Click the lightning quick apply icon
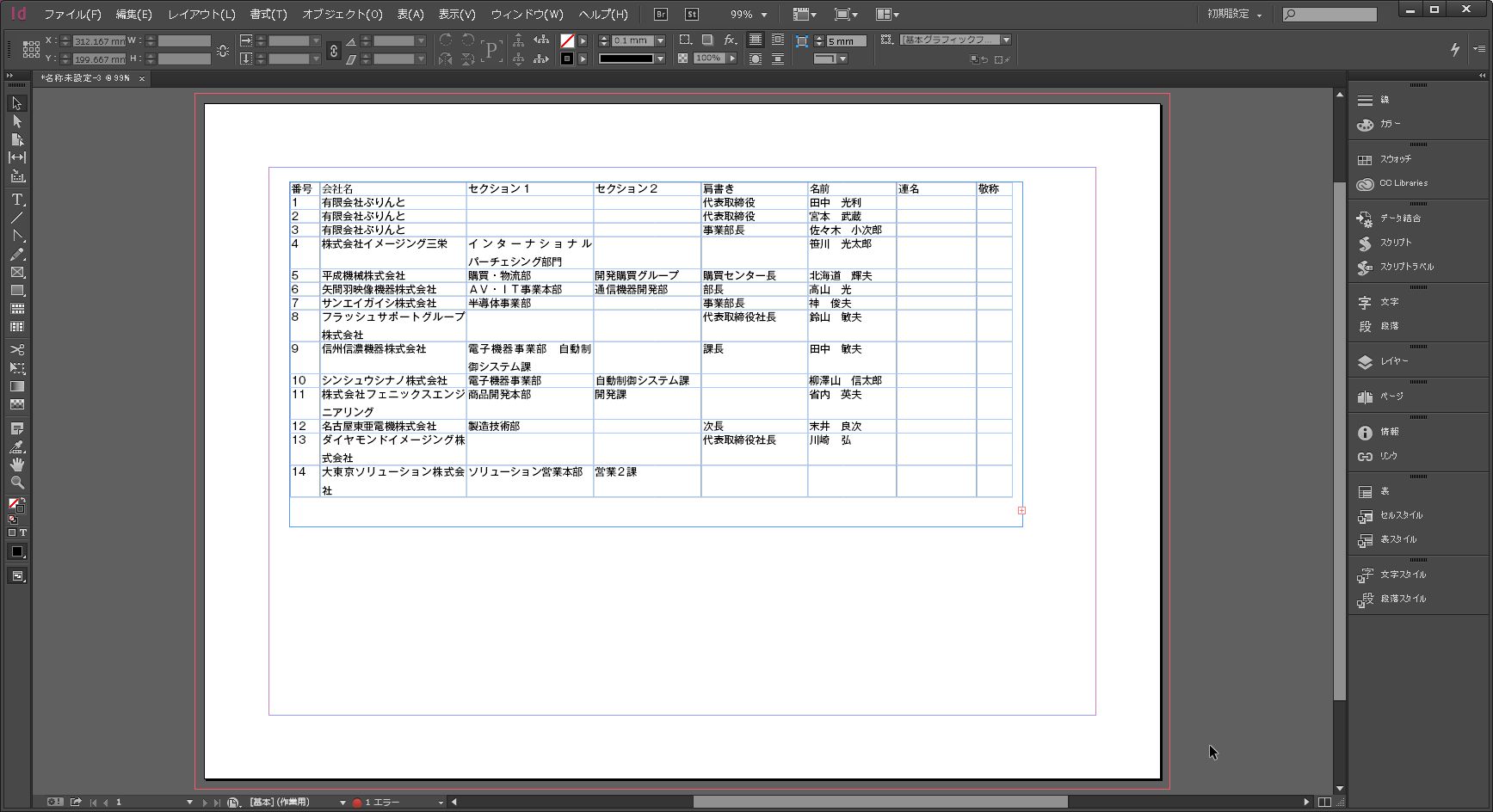Image resolution: width=1493 pixels, height=812 pixels. 1455,50
